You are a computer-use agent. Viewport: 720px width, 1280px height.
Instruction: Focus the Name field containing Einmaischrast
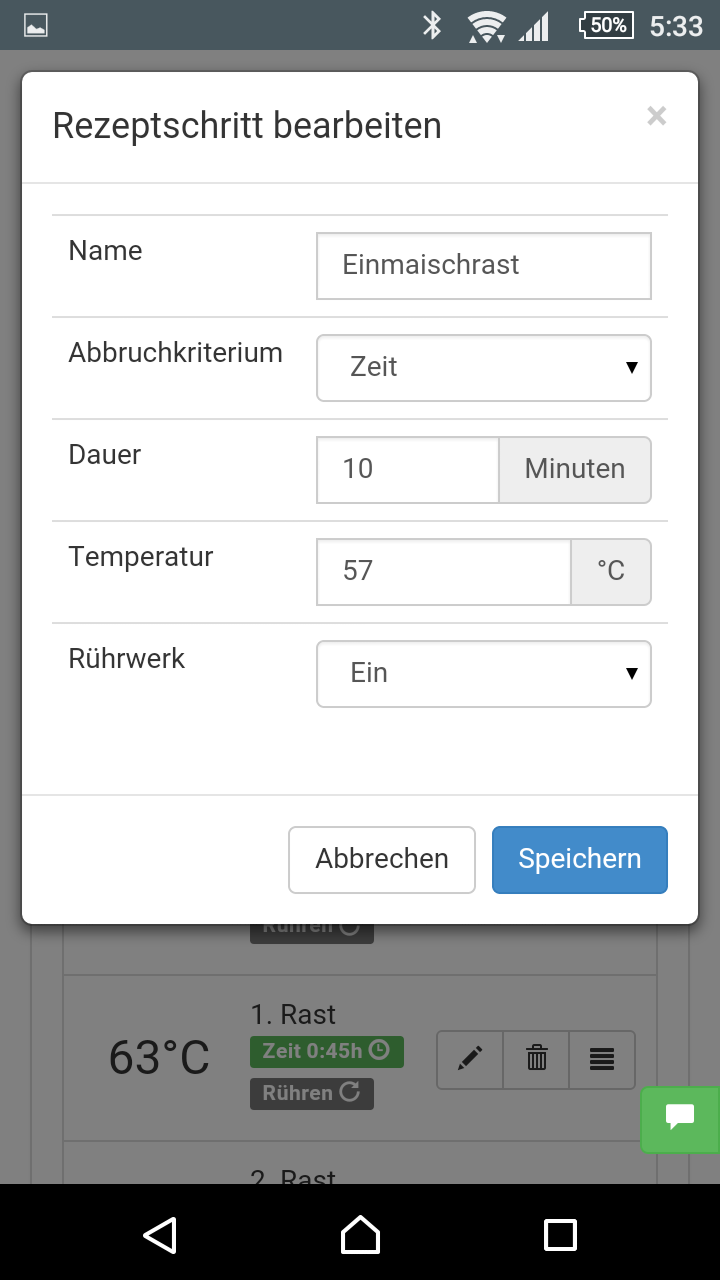click(483, 265)
